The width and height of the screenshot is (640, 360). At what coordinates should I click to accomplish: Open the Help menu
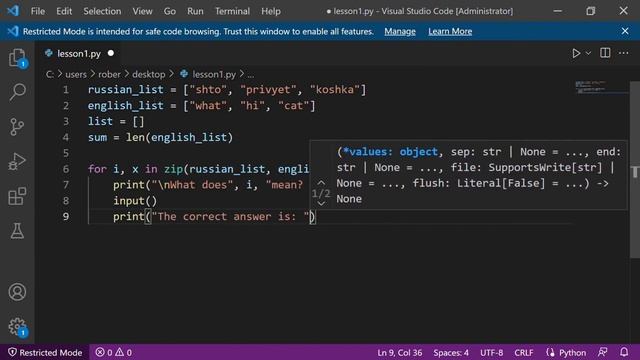[x=271, y=11]
